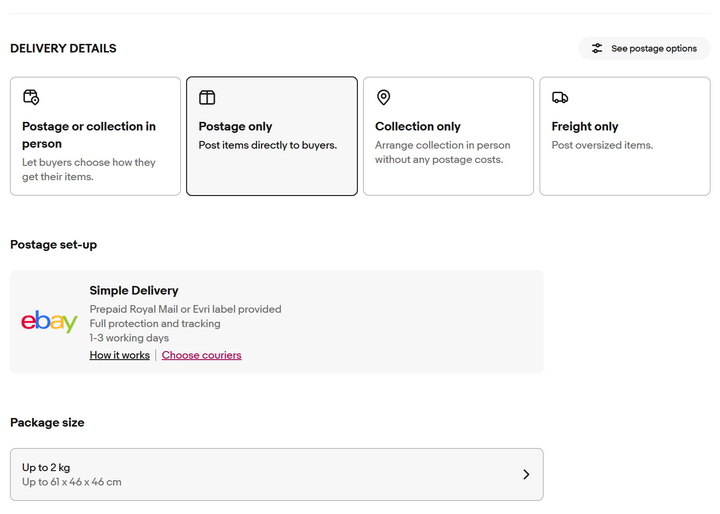Click the postage or collection package icon

31,97
